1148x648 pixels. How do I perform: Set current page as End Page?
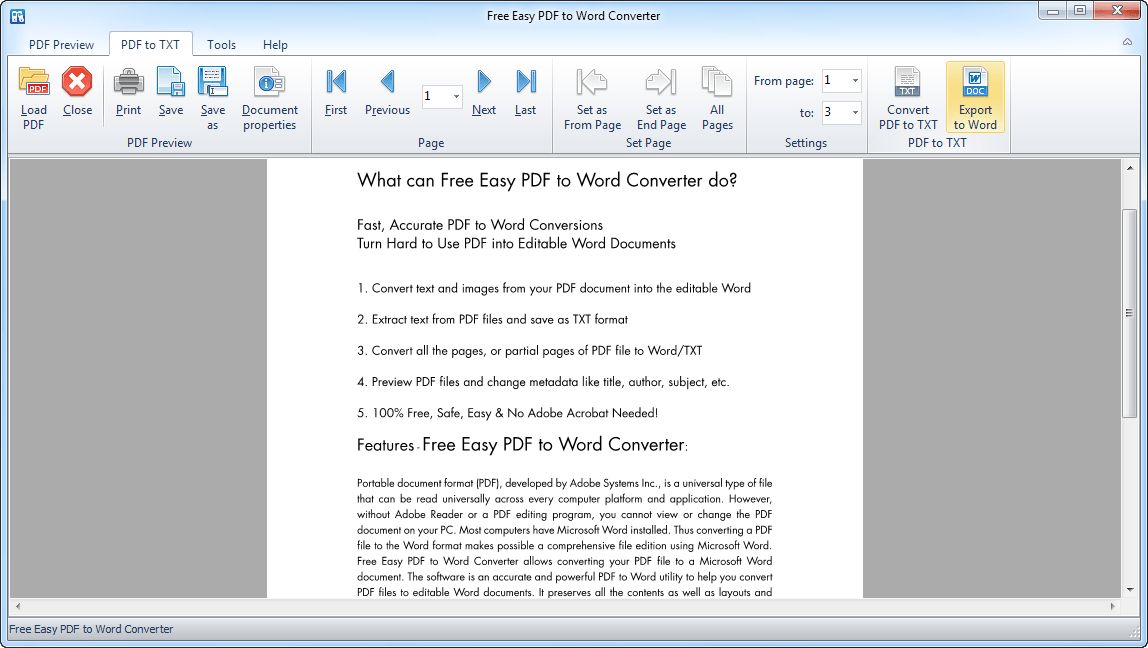coord(660,97)
